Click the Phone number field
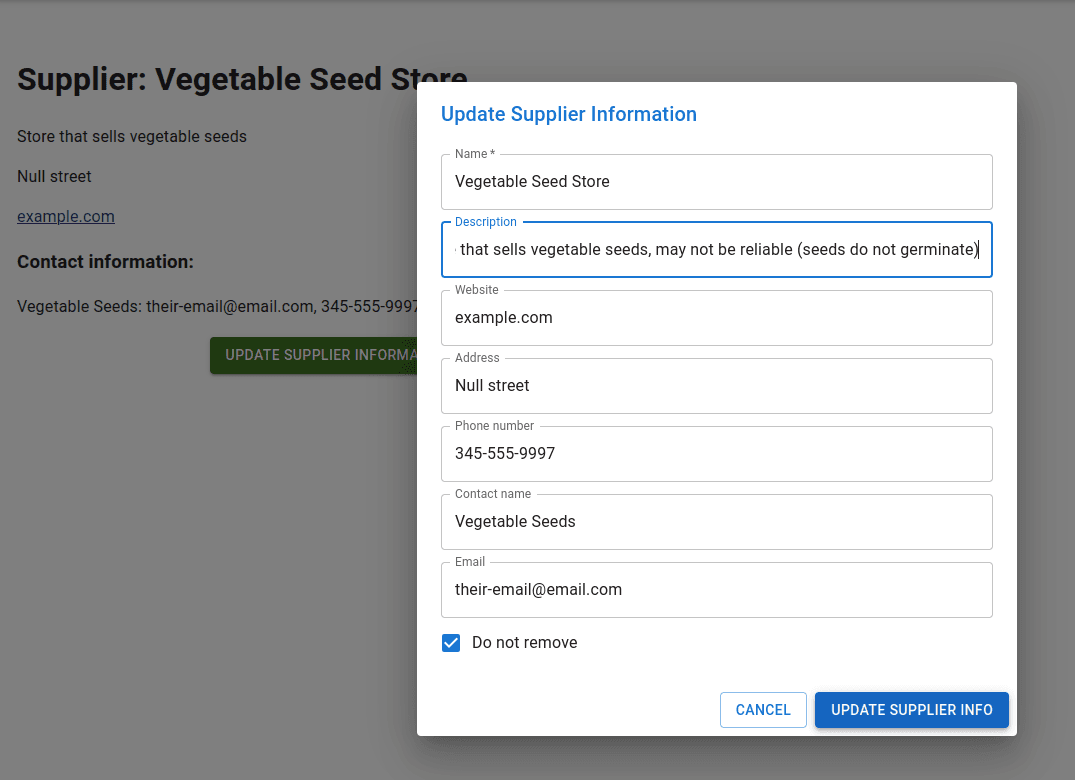Screen dimensions: 1075x780 click(x=716, y=453)
